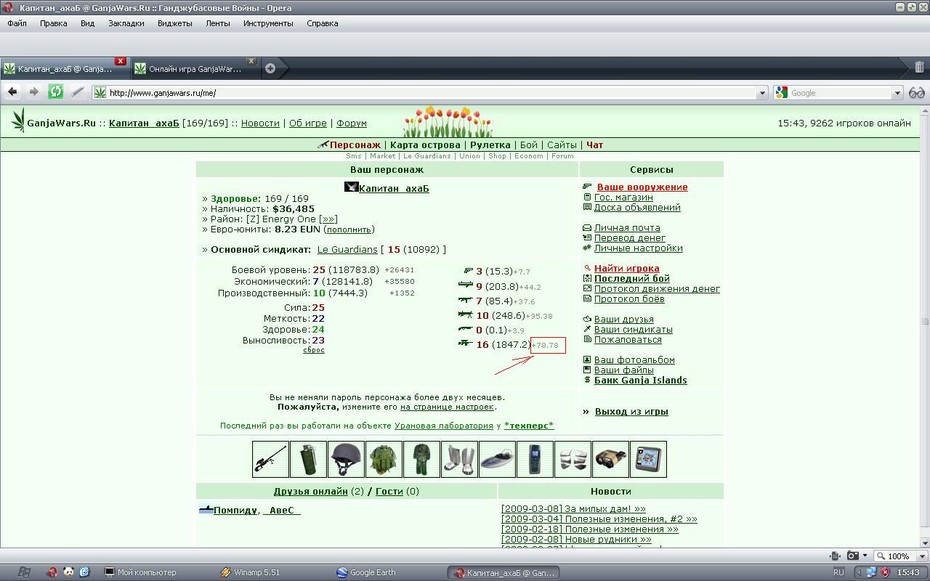
Task: Click Выход из игры link
Action: tap(631, 411)
